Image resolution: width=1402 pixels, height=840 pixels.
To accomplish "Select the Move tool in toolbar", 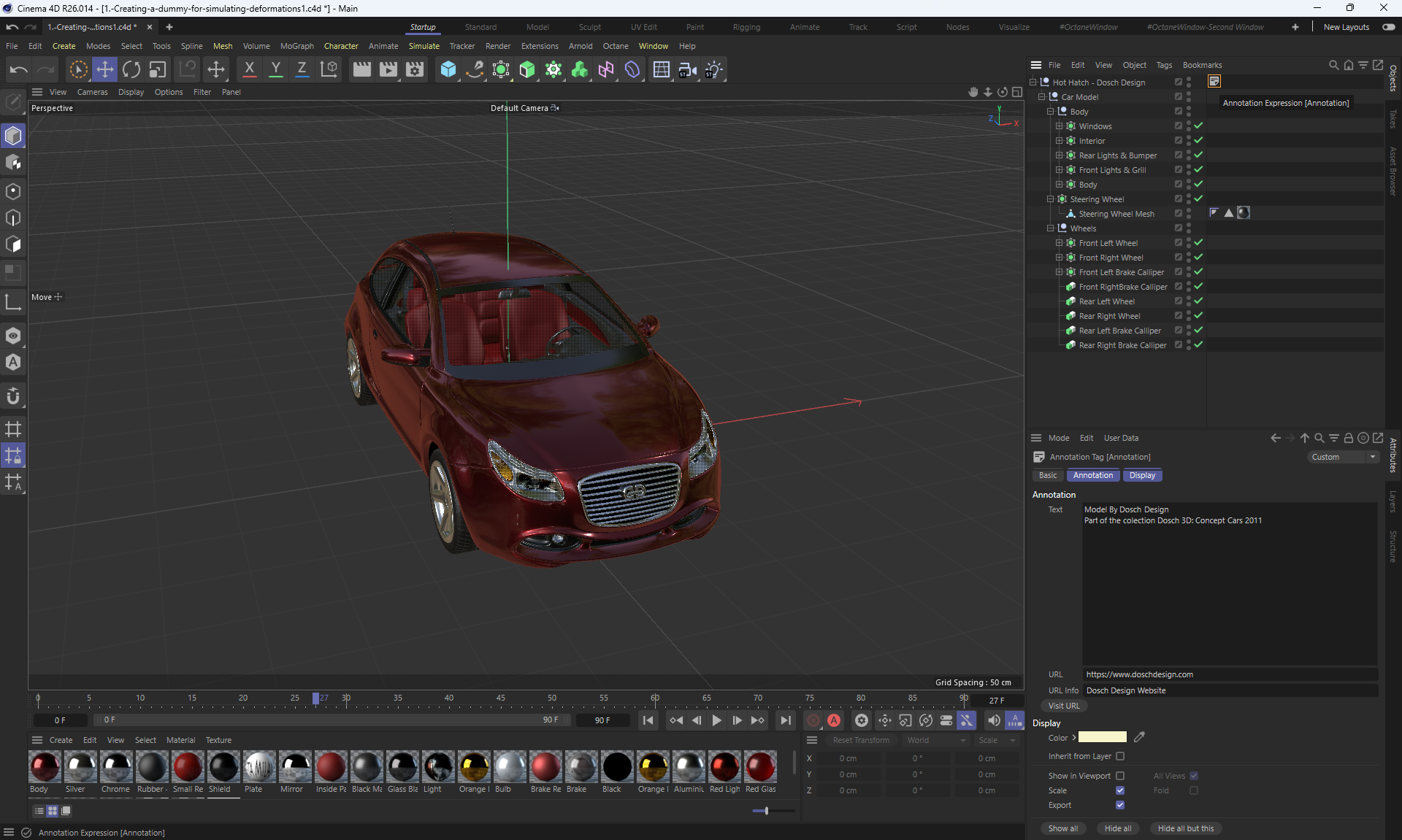I will (x=104, y=69).
